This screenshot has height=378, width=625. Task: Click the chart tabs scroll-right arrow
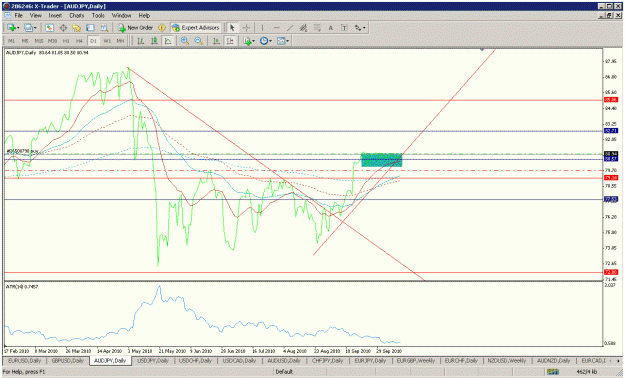pos(619,361)
